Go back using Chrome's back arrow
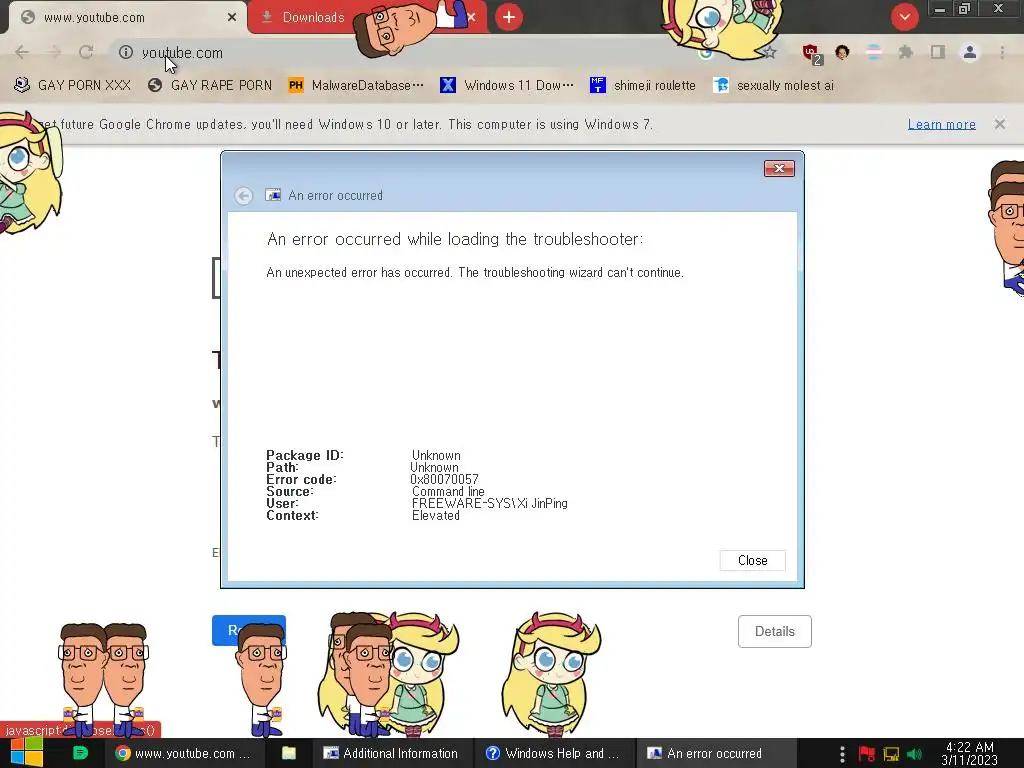This screenshot has width=1024, height=768. (22, 52)
